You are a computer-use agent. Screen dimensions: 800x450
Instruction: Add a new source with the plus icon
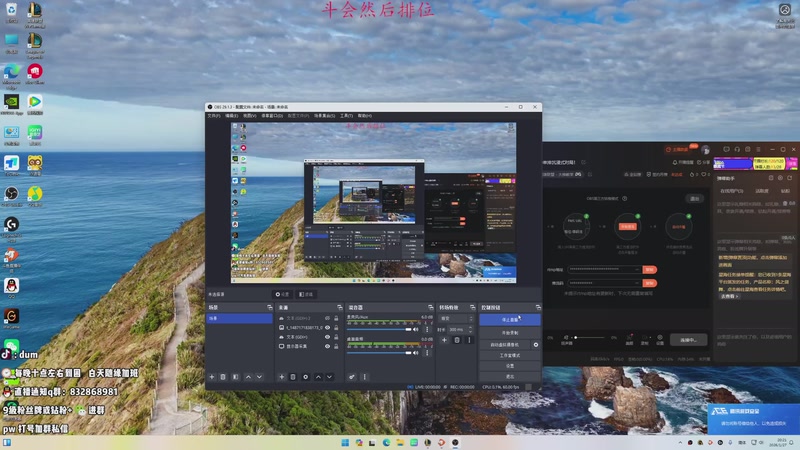coord(282,377)
